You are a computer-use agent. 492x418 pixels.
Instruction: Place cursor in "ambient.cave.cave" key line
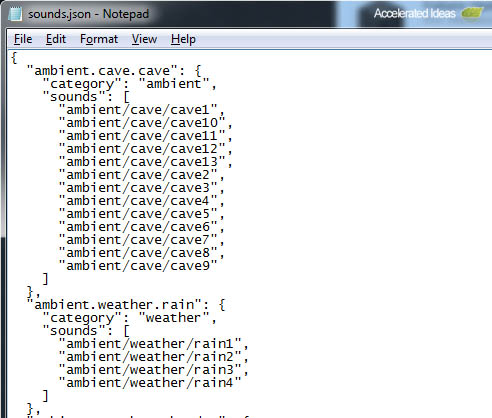click(114, 71)
